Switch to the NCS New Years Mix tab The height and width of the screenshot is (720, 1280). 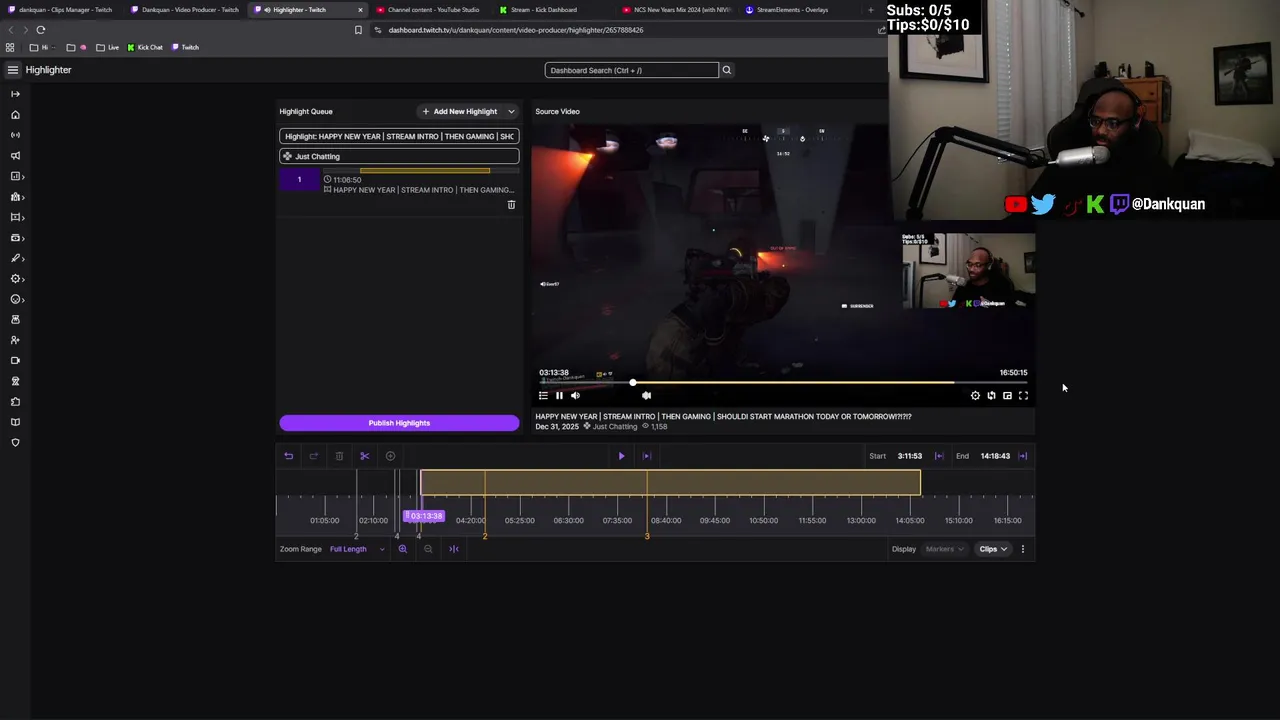(x=676, y=10)
